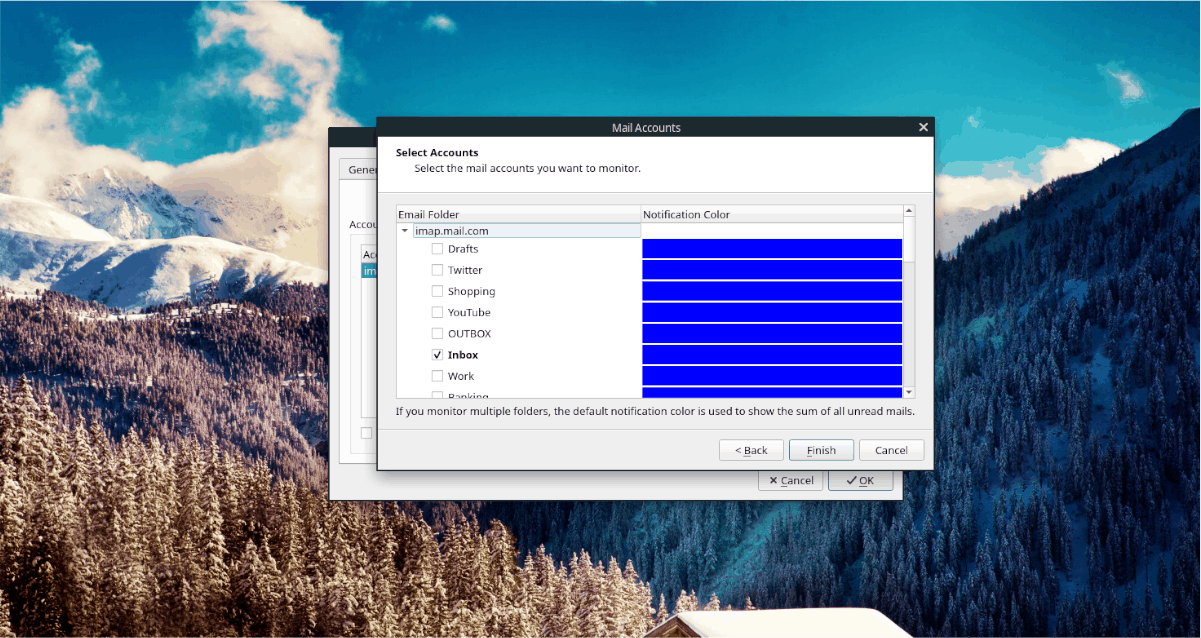Click the folder list scroll down arrow
This screenshot has width=1201, height=638.
[x=909, y=392]
